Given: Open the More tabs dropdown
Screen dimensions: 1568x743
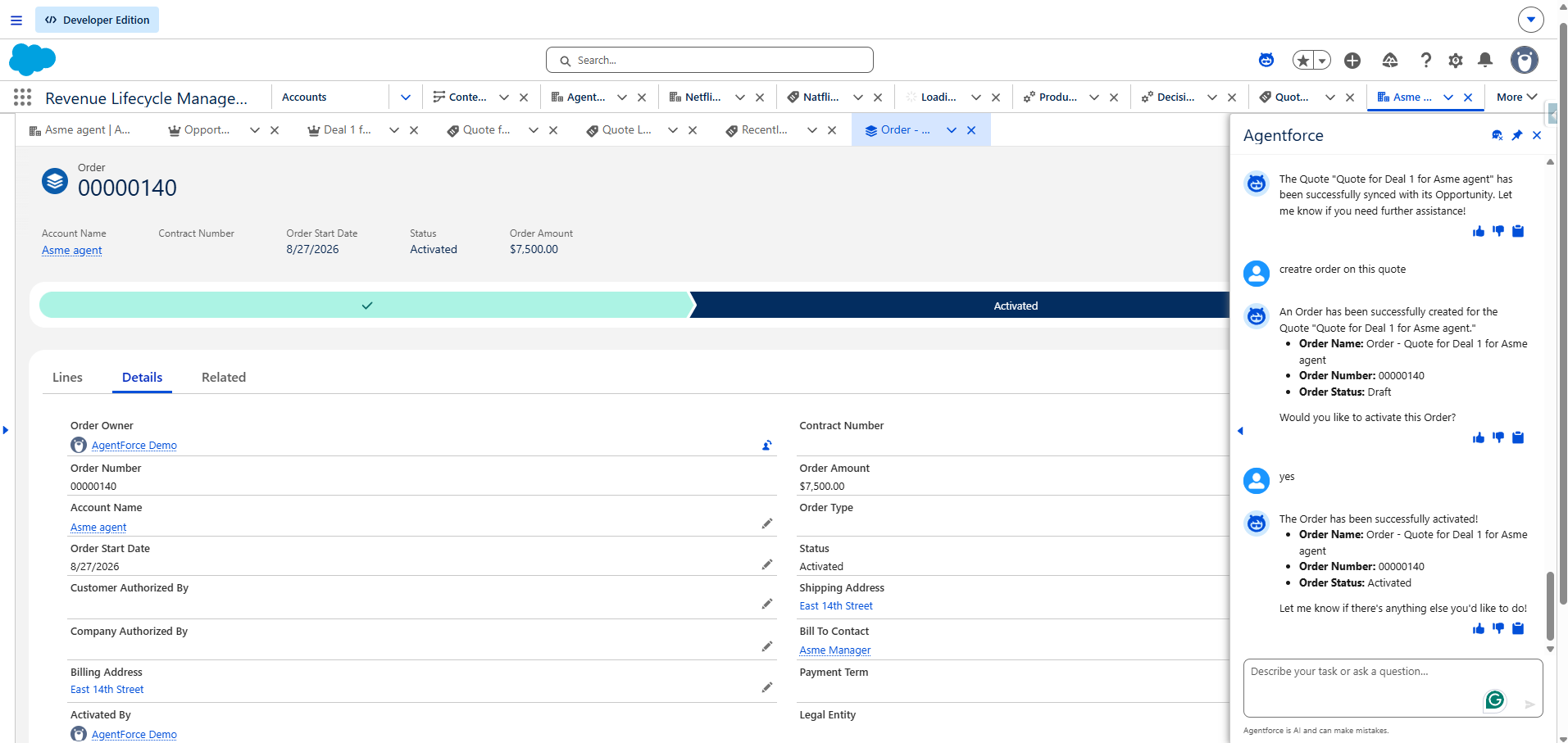Looking at the screenshot, I should tap(1516, 97).
